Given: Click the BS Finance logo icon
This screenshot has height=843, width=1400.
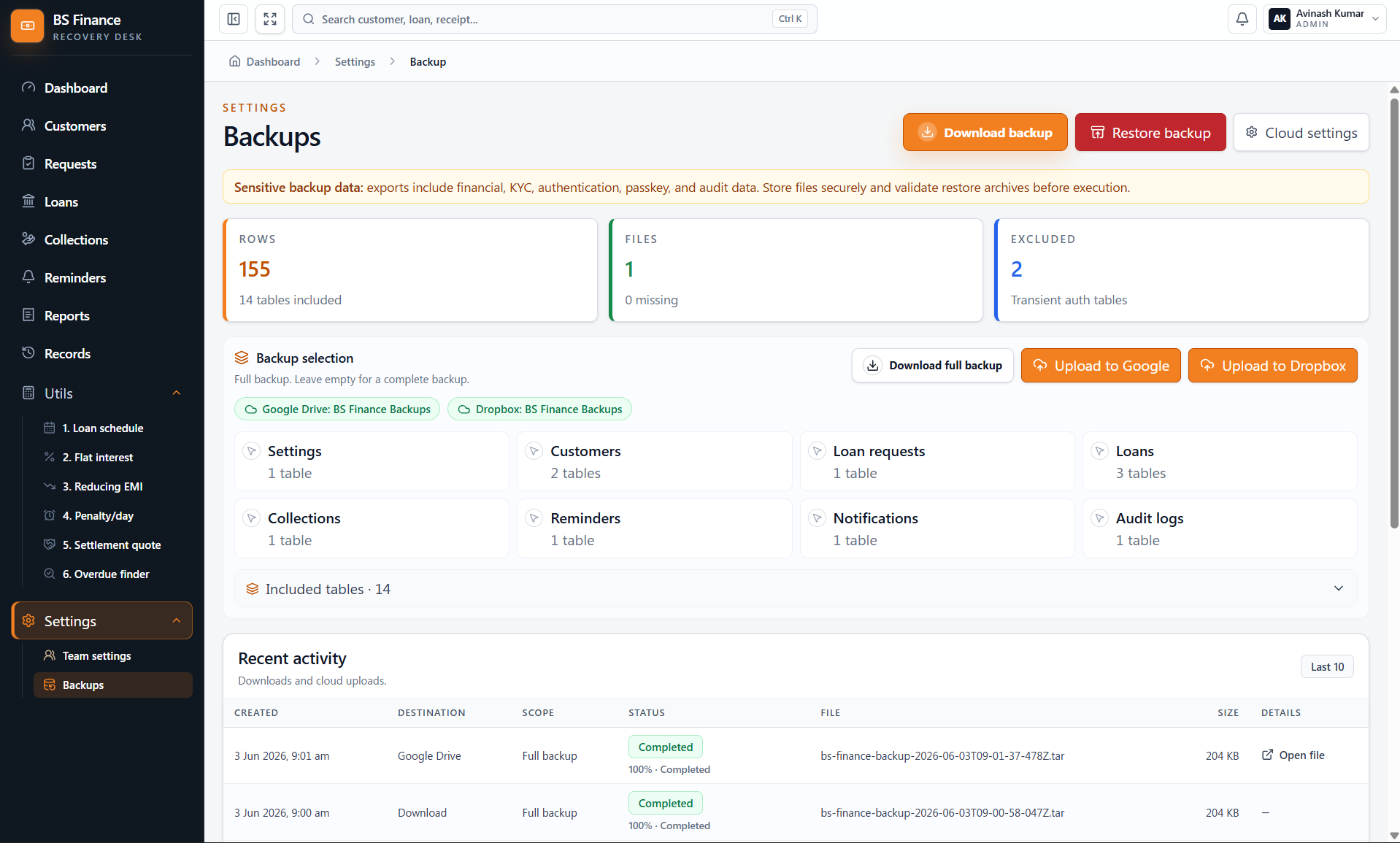Looking at the screenshot, I should 27,26.
